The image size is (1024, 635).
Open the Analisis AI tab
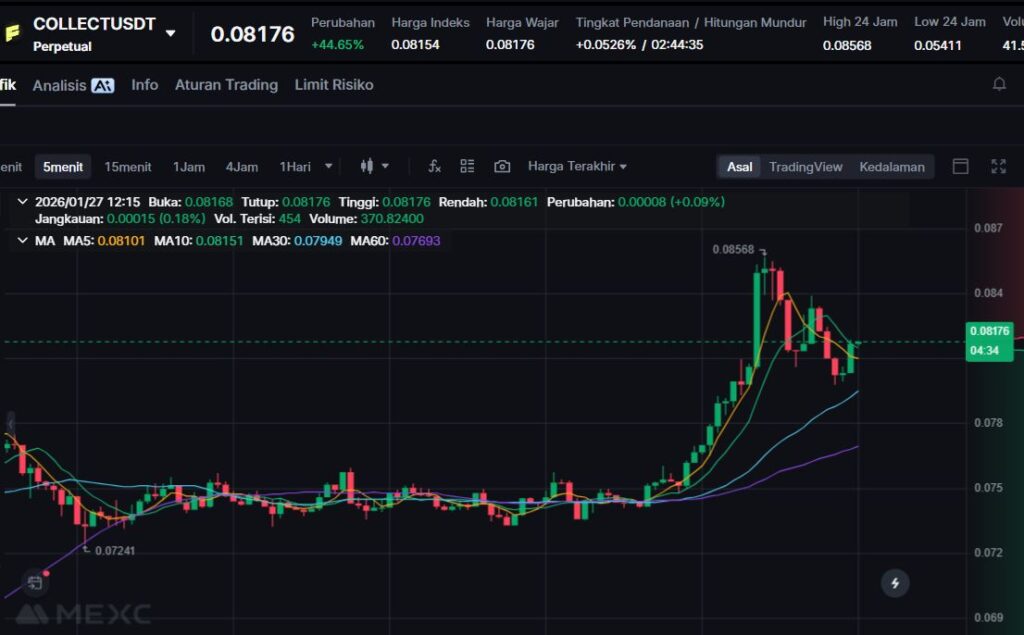tap(73, 85)
